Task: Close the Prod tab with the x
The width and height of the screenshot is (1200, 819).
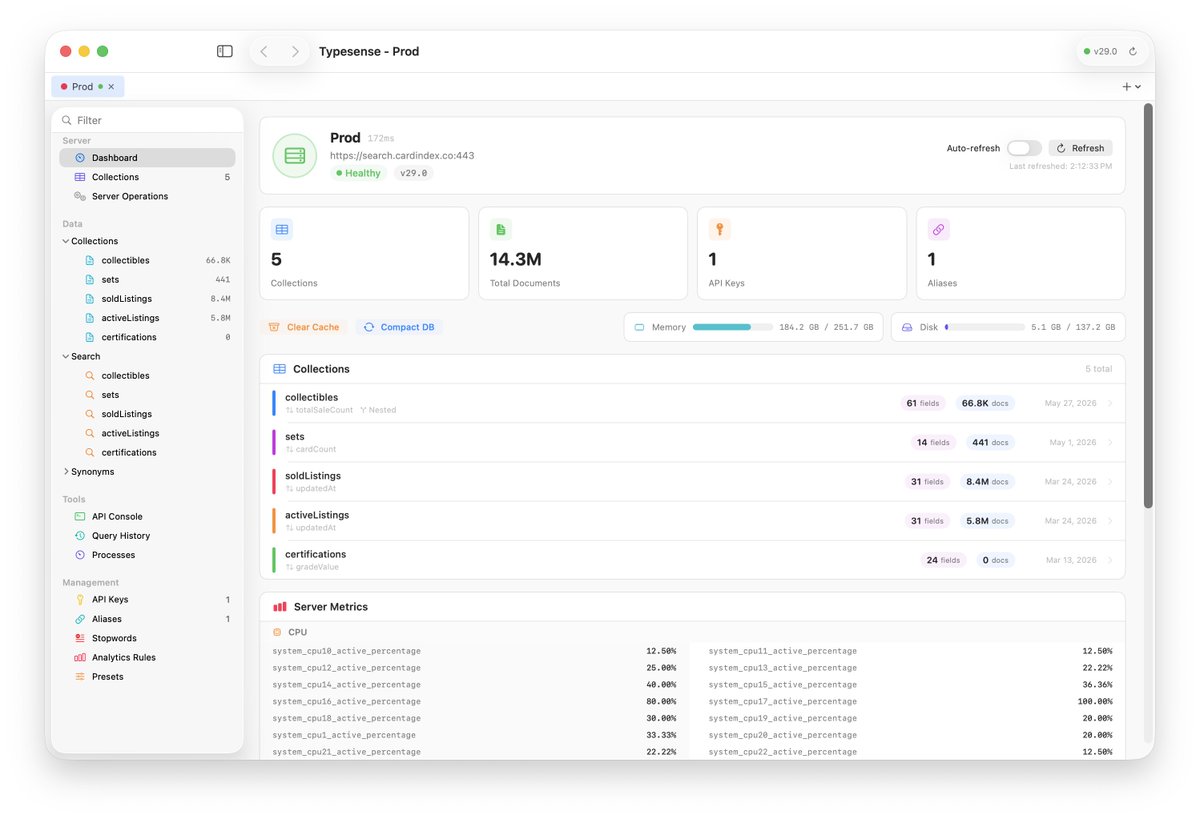Action: point(111,87)
